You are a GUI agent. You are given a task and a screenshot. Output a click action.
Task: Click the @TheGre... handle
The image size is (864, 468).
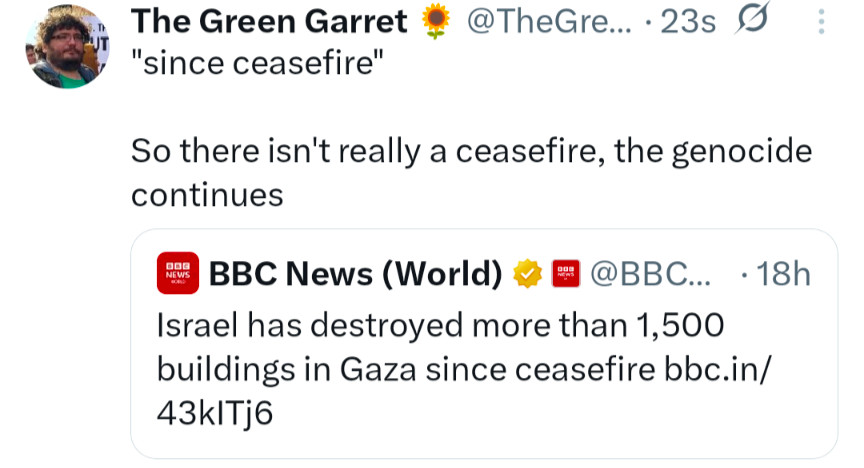coord(540,21)
